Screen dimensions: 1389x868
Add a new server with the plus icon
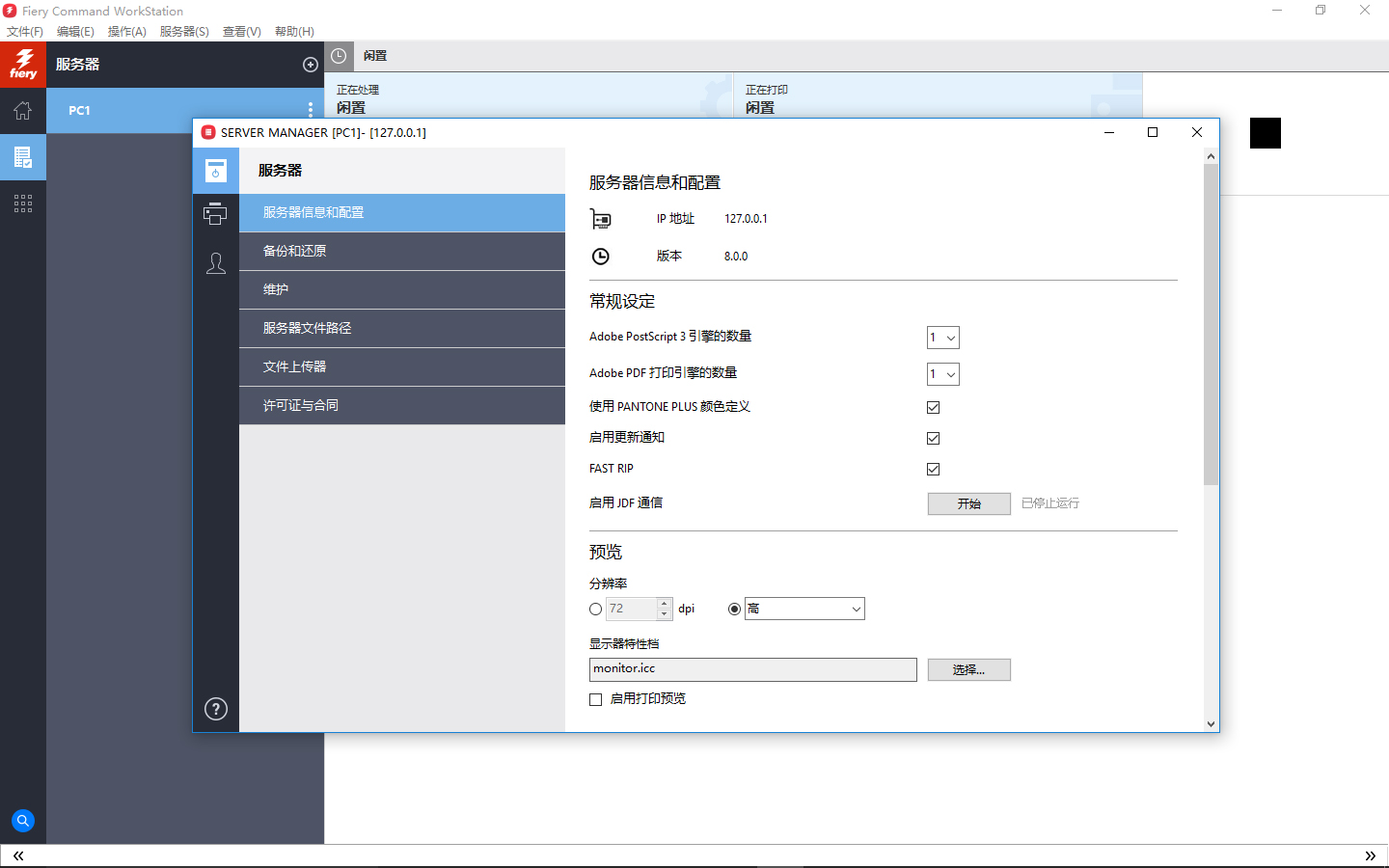pyautogui.click(x=311, y=65)
